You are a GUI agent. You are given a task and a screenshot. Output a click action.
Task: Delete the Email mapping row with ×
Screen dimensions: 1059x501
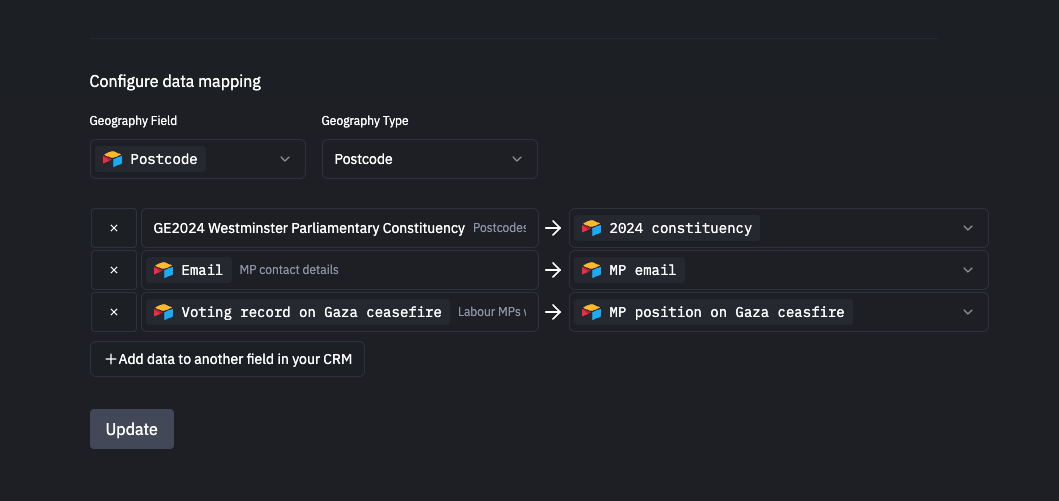click(x=114, y=270)
